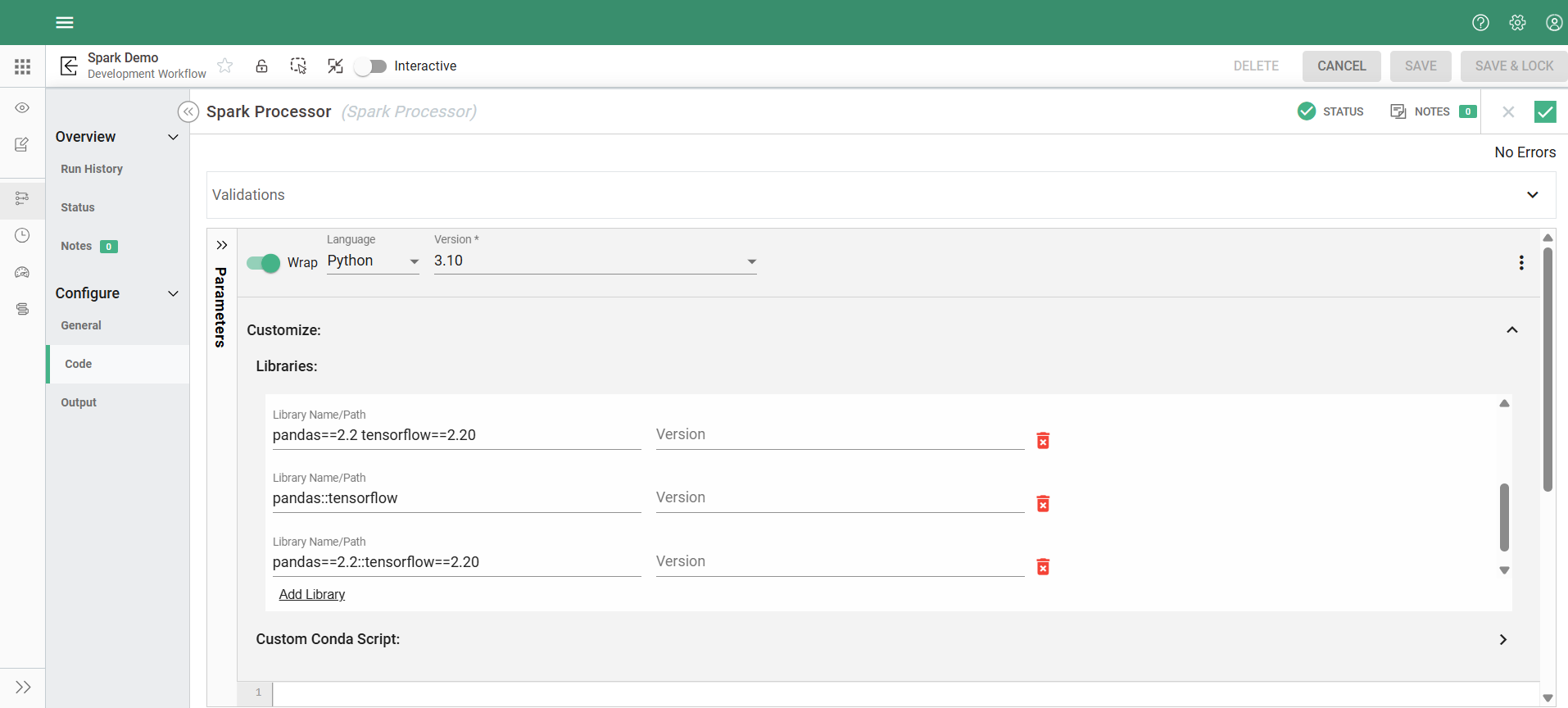Delete the pandas::tensorflow library row

(x=1043, y=504)
